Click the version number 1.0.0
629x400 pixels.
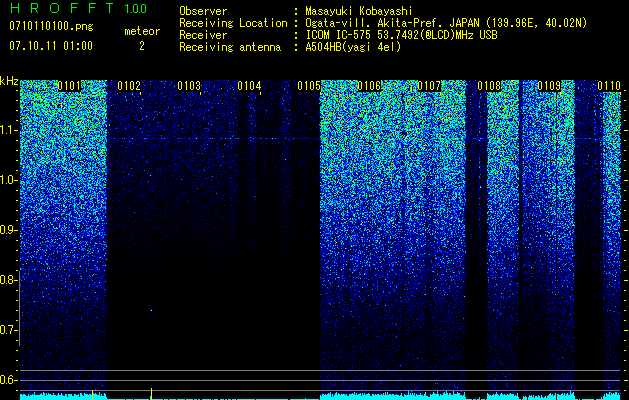136,8
